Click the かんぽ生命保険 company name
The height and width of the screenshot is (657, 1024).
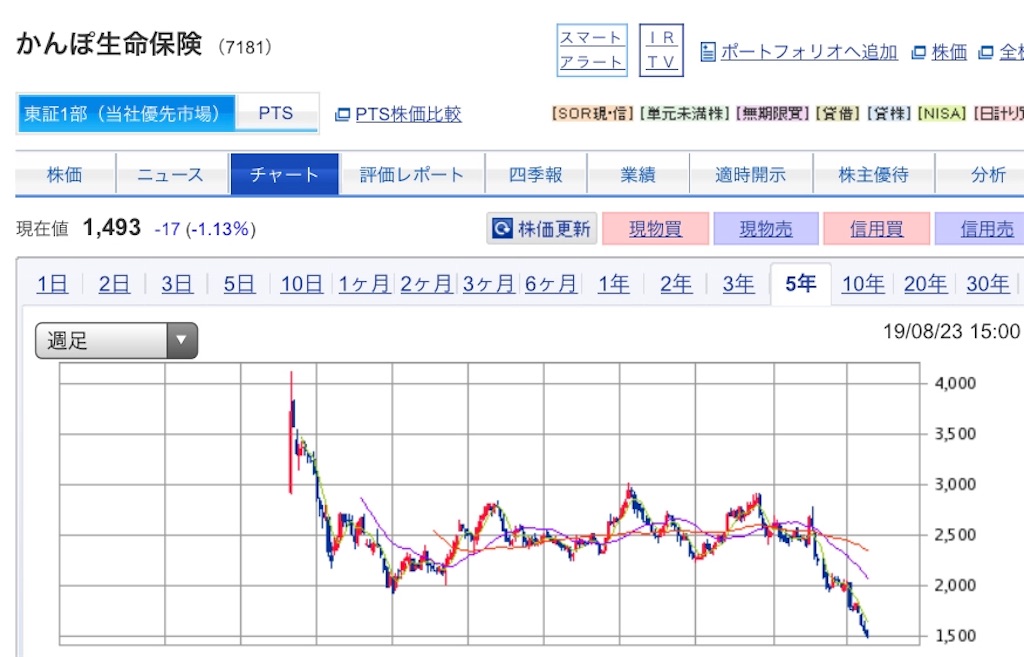coord(109,44)
